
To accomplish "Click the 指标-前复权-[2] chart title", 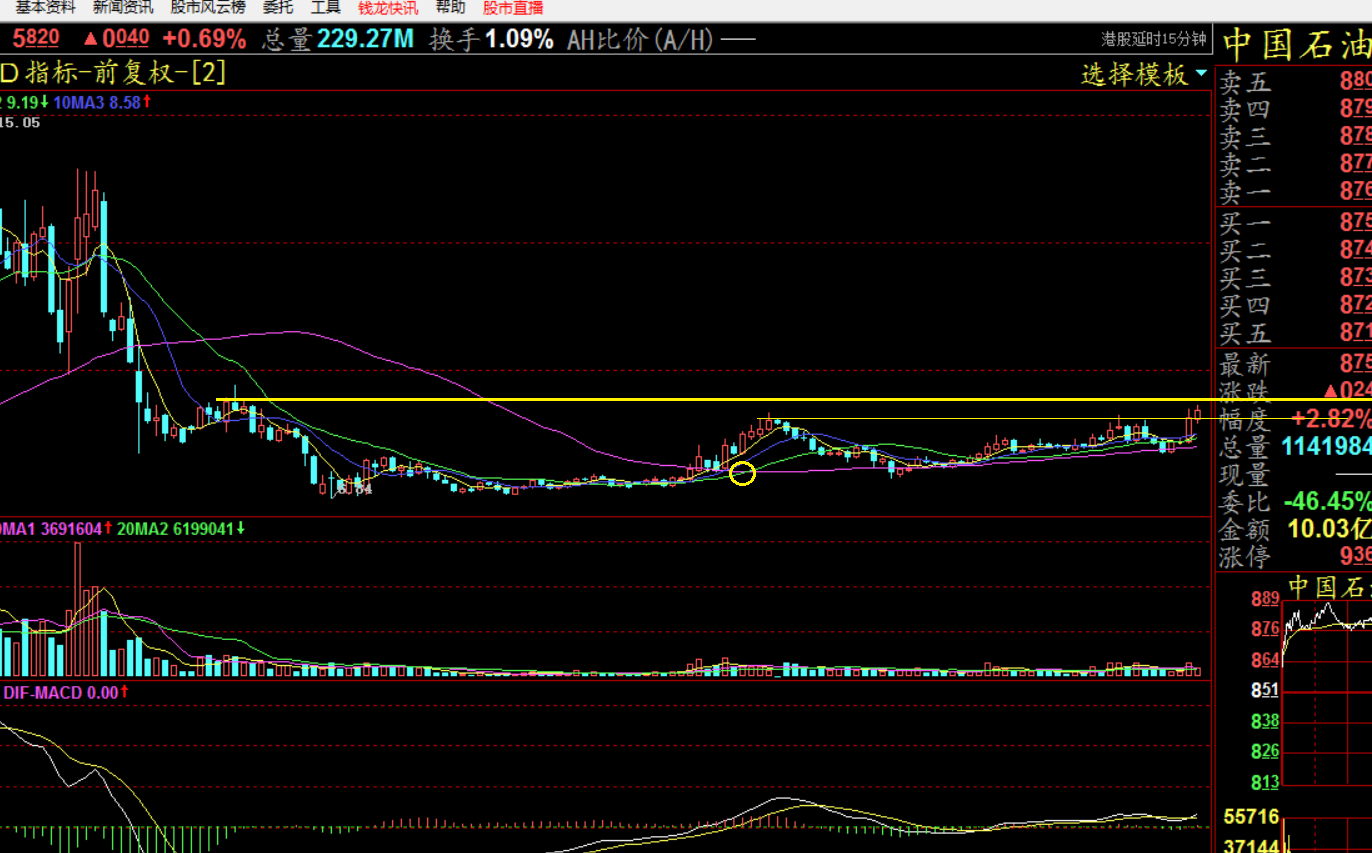I will (x=127, y=73).
